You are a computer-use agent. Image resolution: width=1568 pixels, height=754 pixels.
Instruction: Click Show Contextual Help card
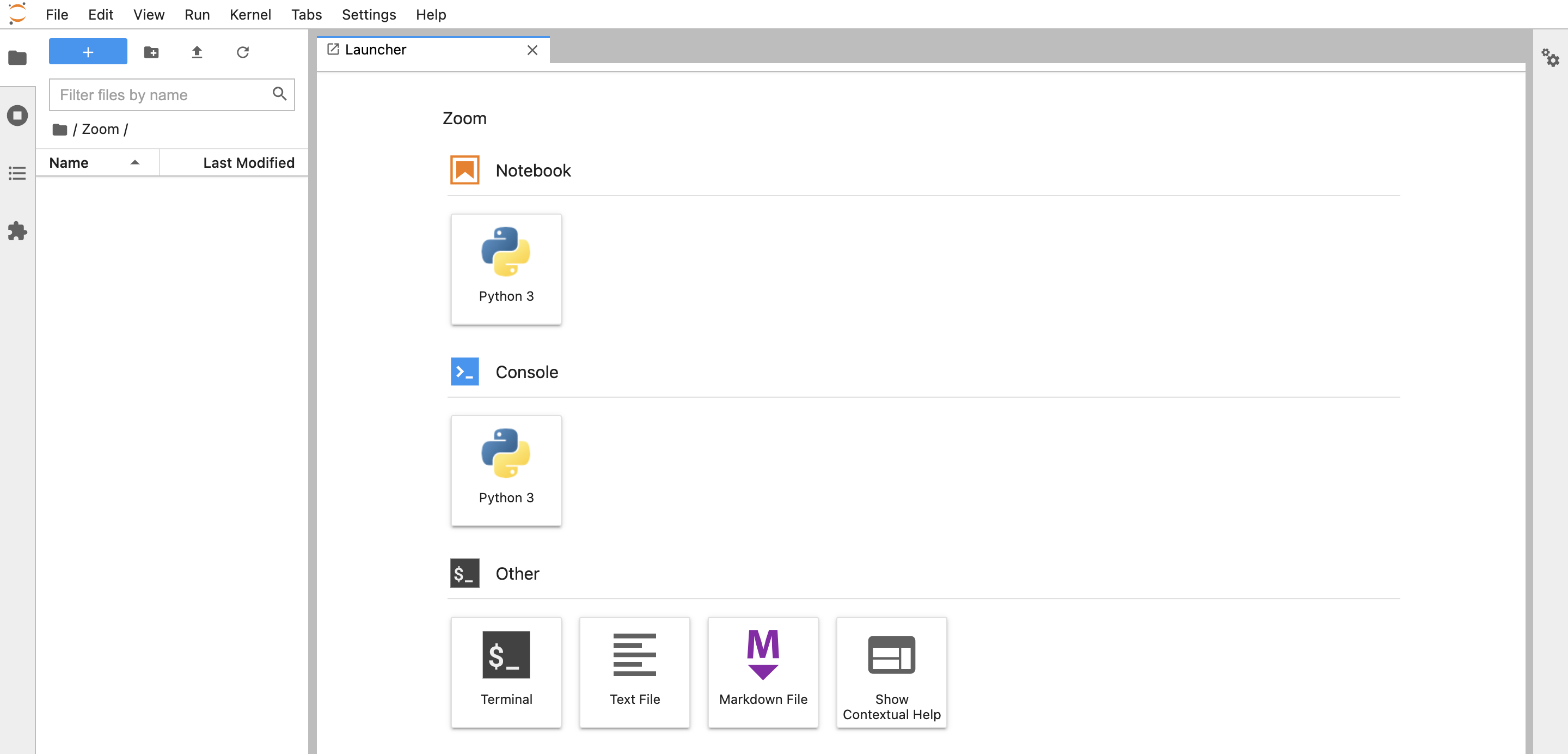[x=891, y=672]
